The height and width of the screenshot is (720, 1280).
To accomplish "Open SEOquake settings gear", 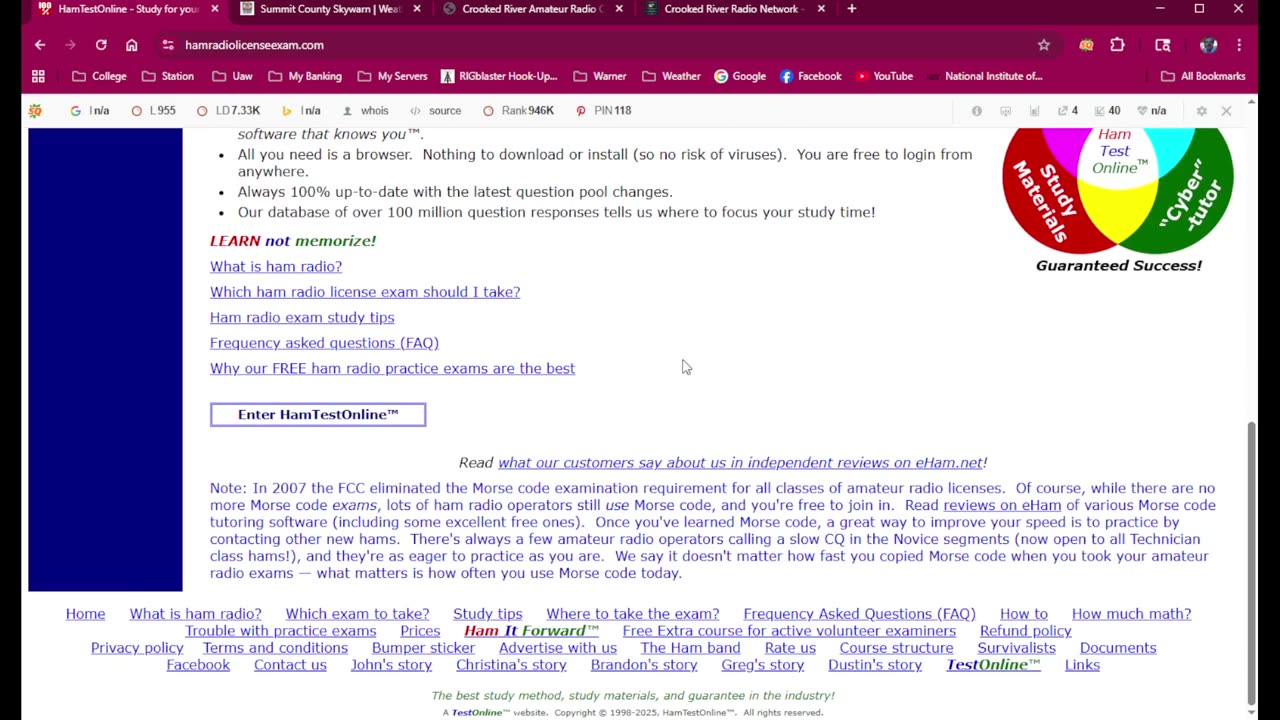I will (x=1202, y=111).
